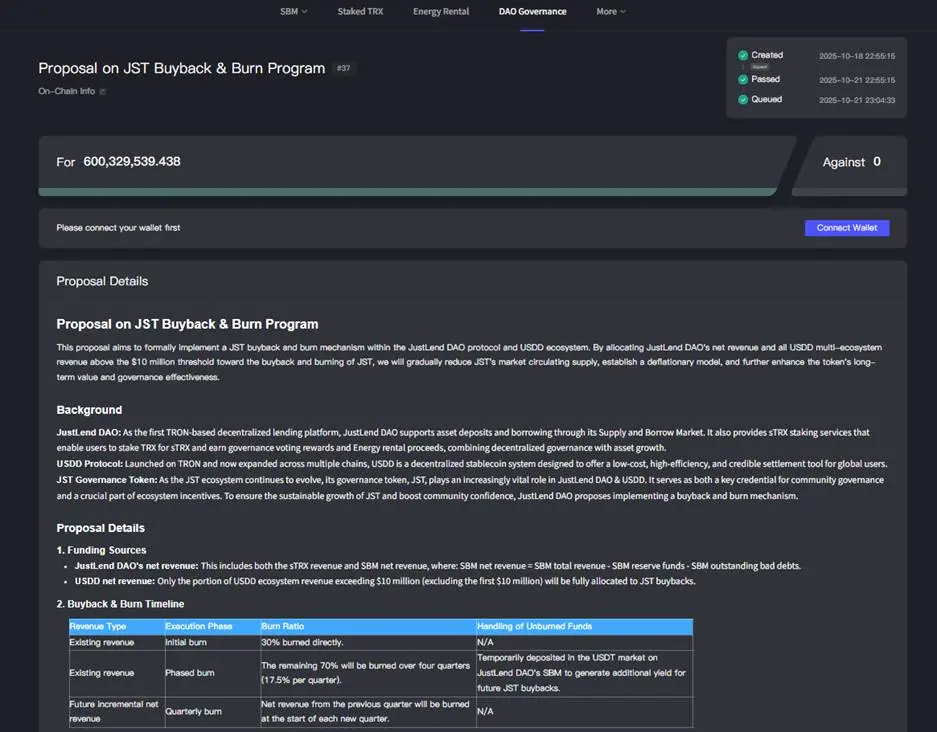This screenshot has height=732, width=937.
Task: Select the DAO Governance tab
Action: [532, 12]
